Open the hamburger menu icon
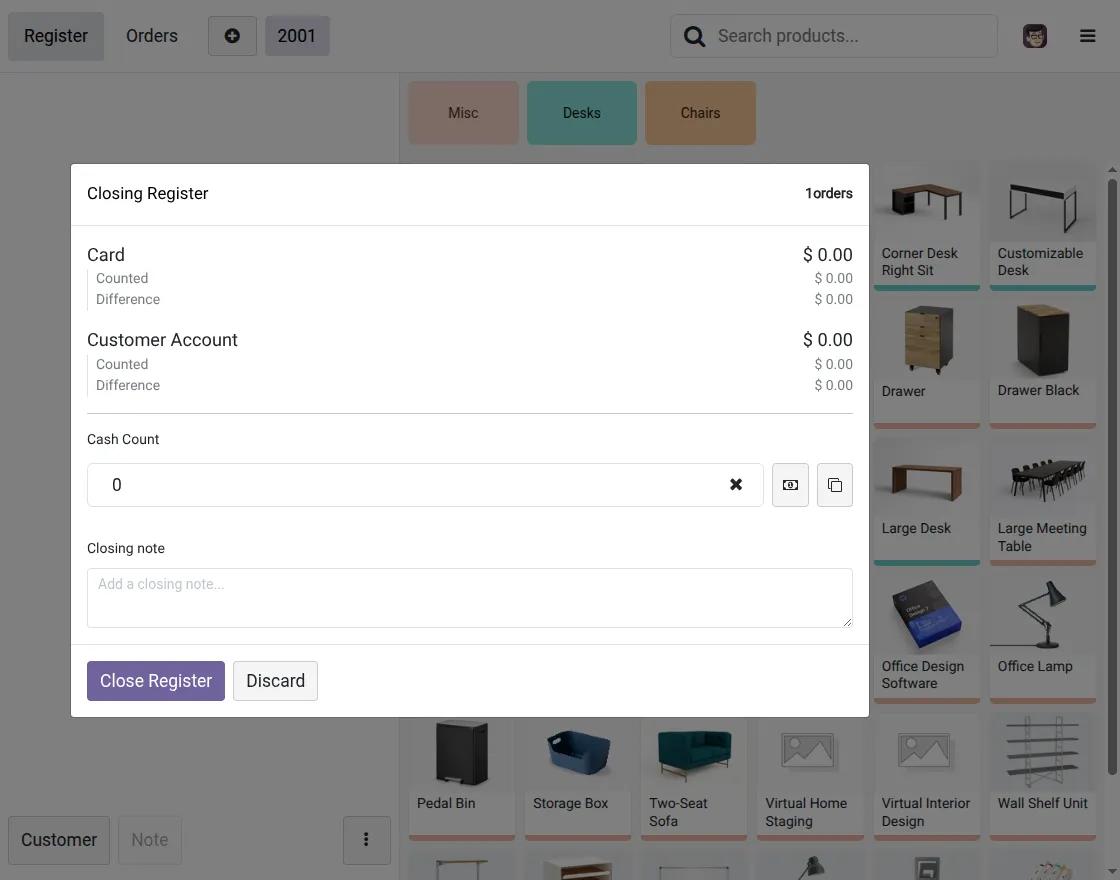Screen dimensions: 1120x880 1087,36
